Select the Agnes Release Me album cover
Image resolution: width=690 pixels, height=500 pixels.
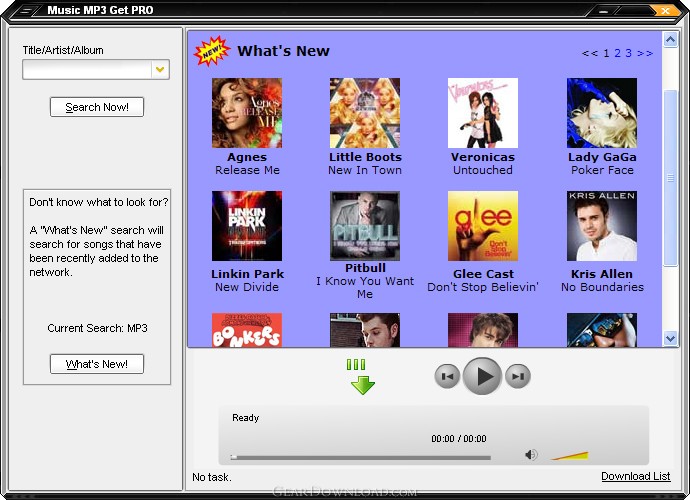coord(247,113)
